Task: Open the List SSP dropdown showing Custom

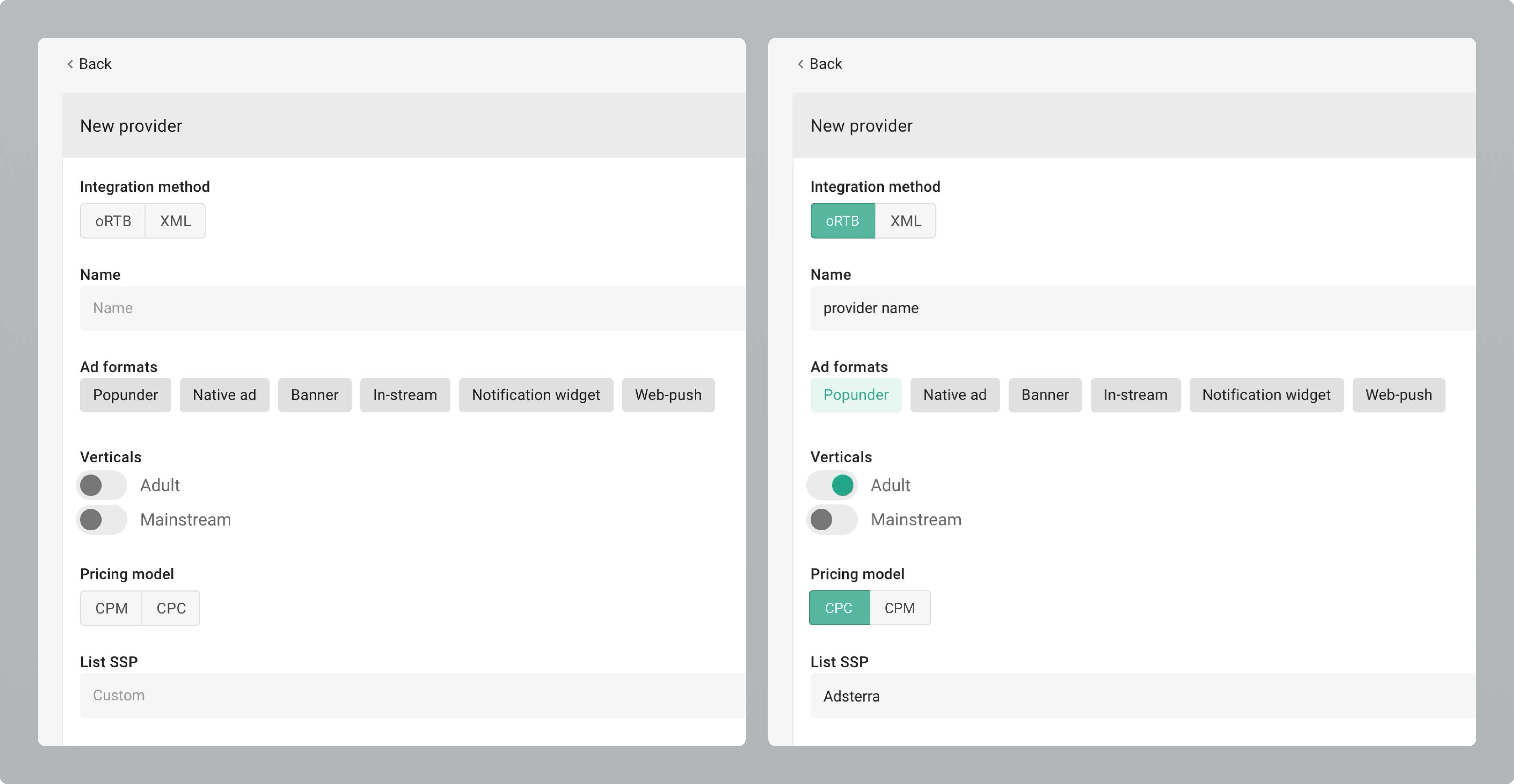Action: pyautogui.click(x=411, y=695)
